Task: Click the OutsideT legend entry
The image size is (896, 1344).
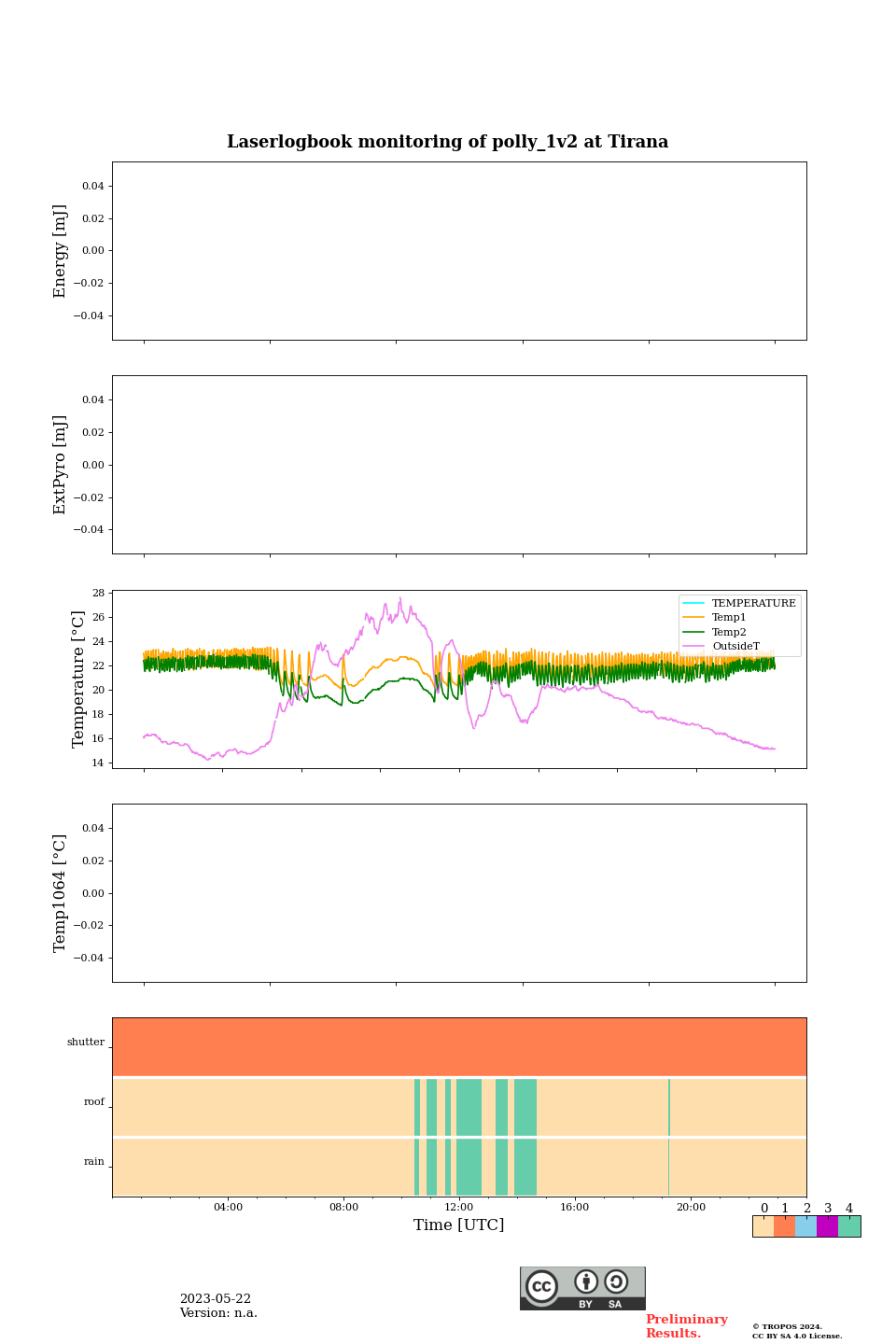Action: (721, 646)
